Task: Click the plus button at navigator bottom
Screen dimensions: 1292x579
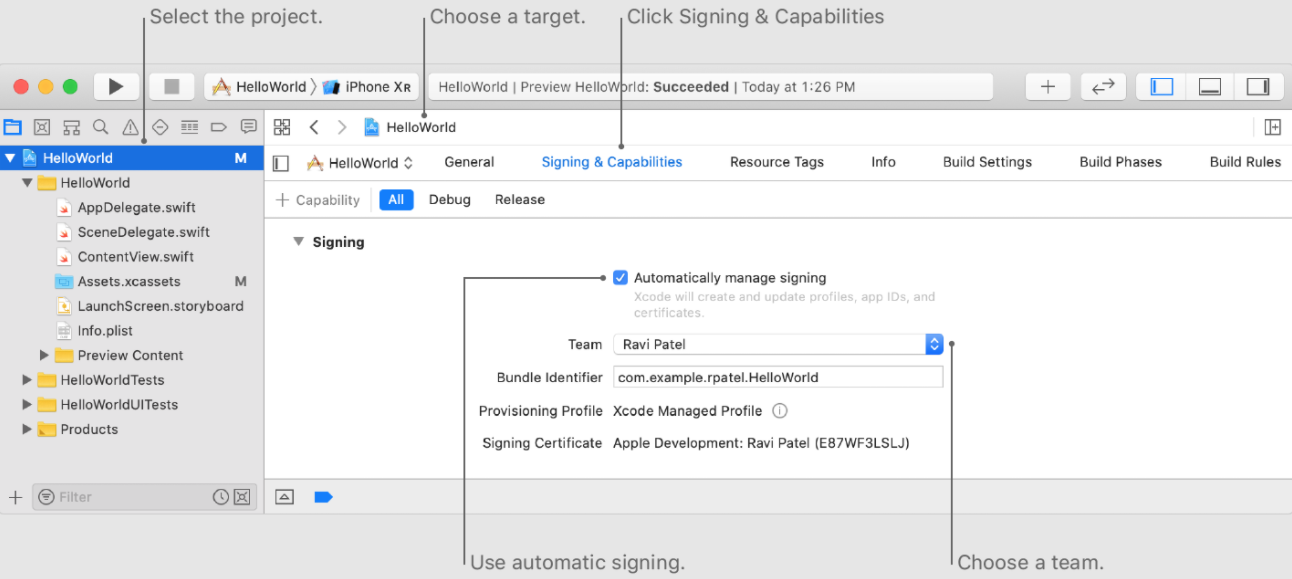Action: 15,497
